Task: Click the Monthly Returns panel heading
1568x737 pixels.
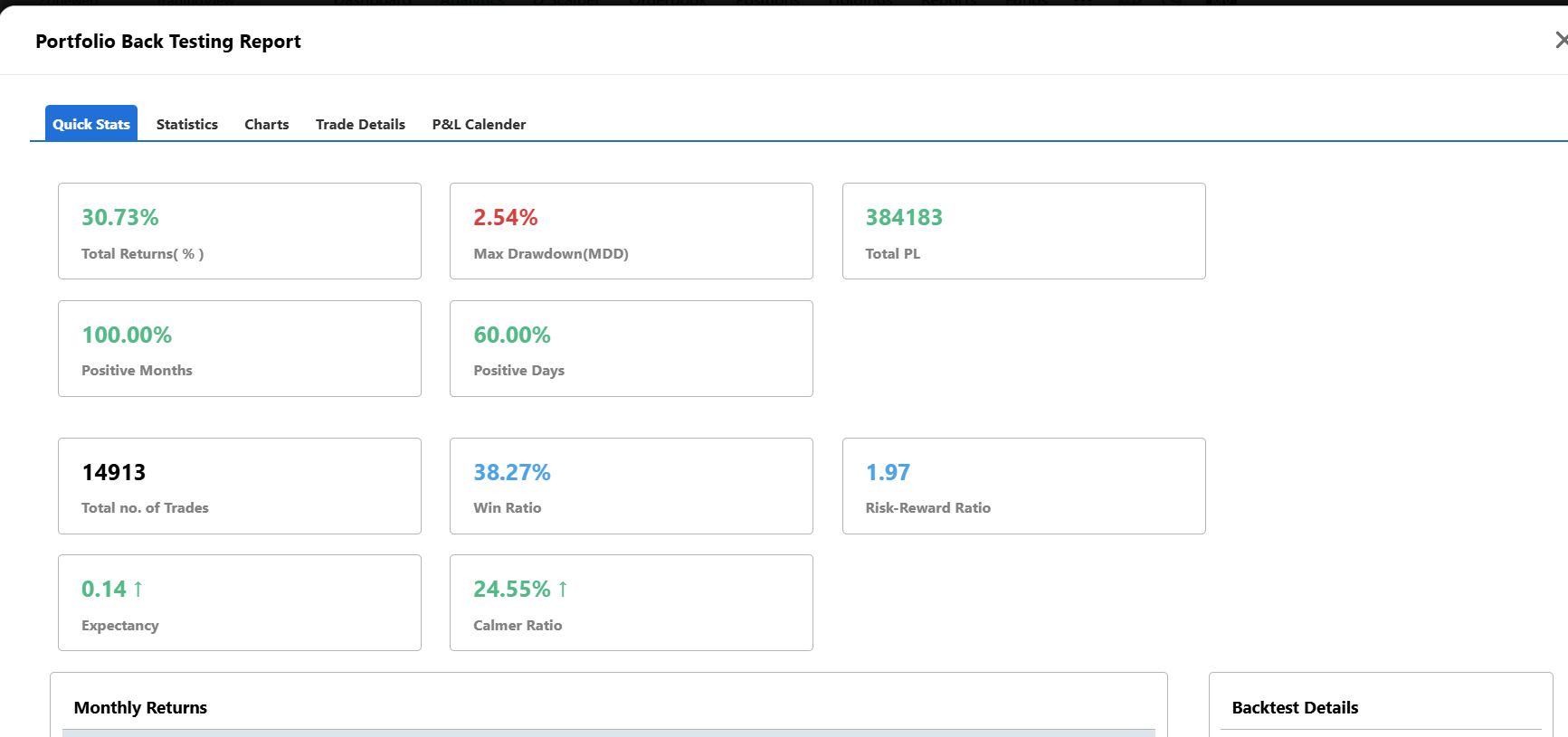Action: click(140, 707)
